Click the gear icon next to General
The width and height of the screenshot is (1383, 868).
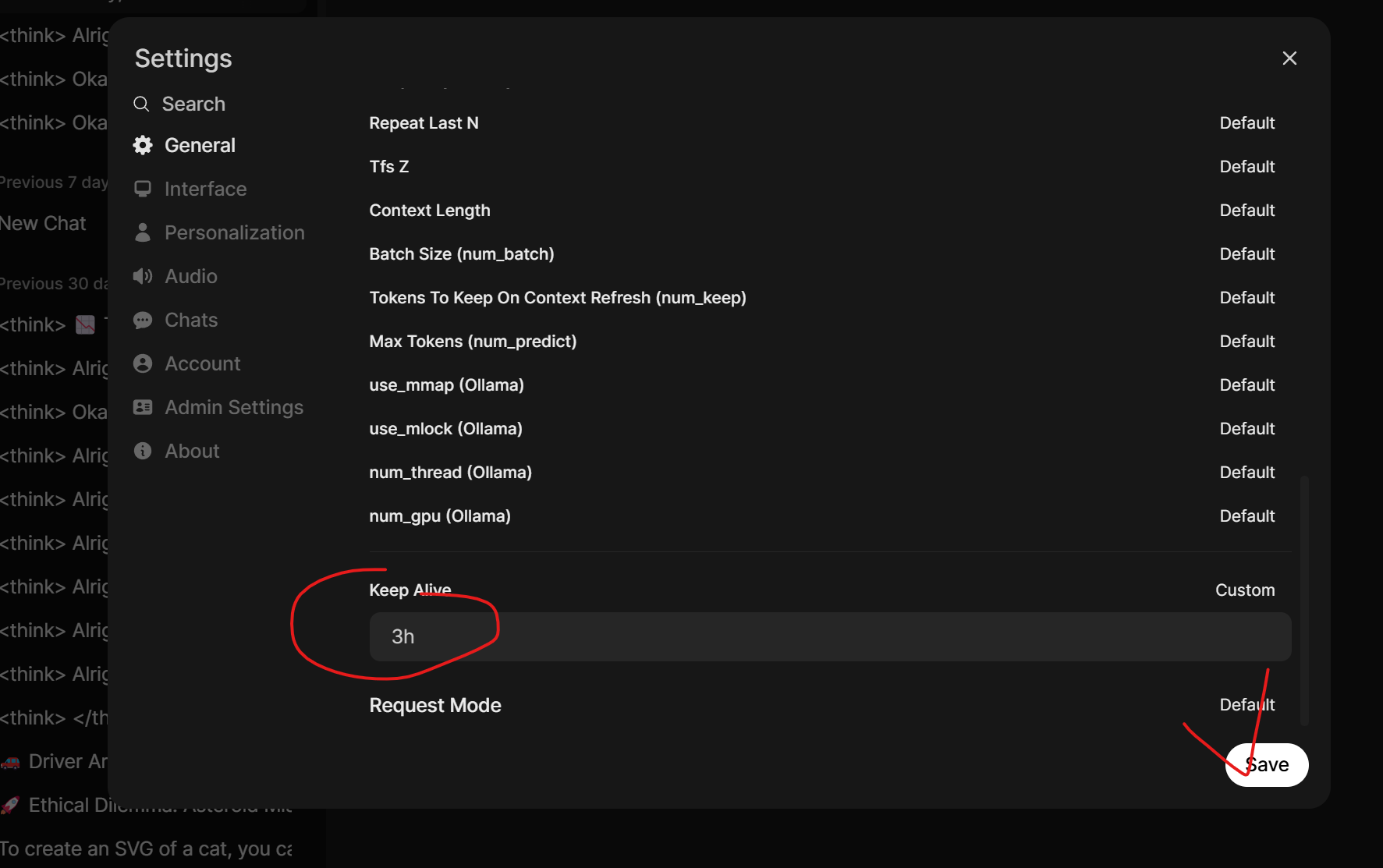143,146
